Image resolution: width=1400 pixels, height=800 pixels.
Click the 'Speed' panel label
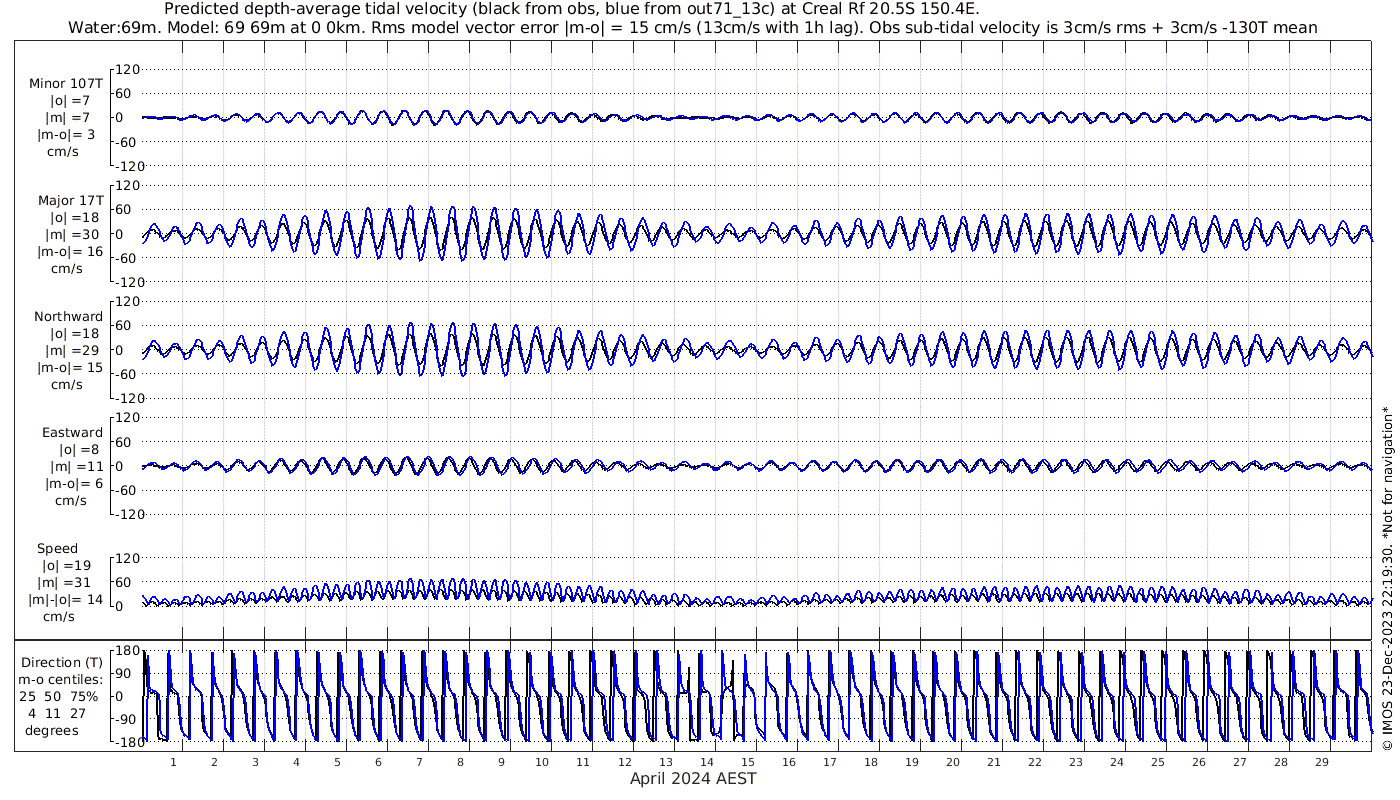[57, 549]
